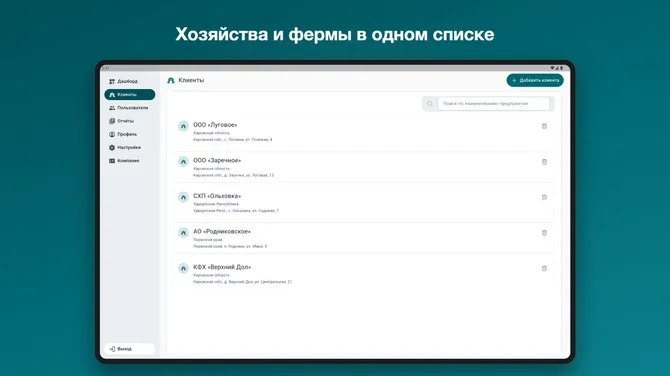The image size is (670, 376).
Task: Select the КФХ «Верхний Дол» client name
Action: tap(222, 267)
